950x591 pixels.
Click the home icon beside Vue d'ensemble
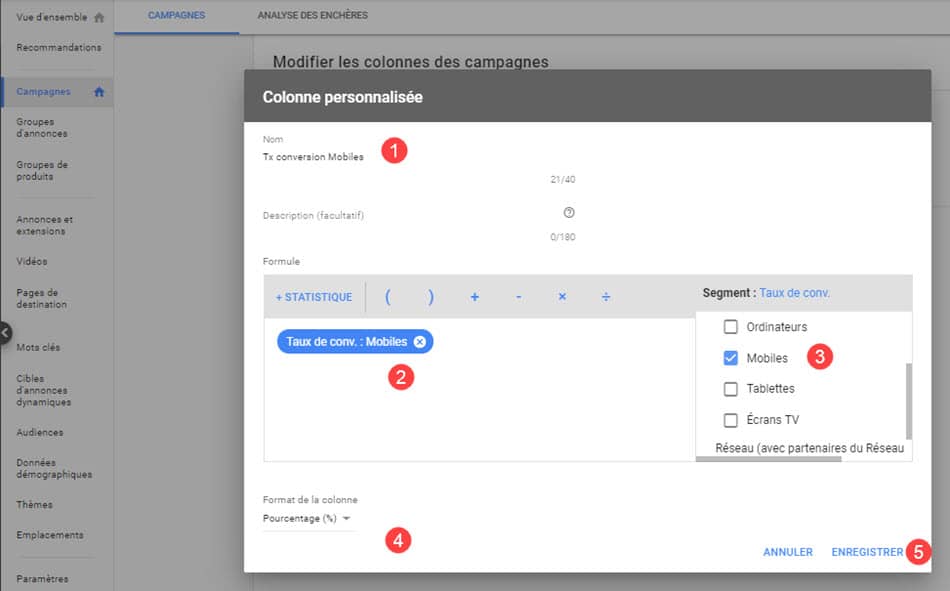point(99,18)
